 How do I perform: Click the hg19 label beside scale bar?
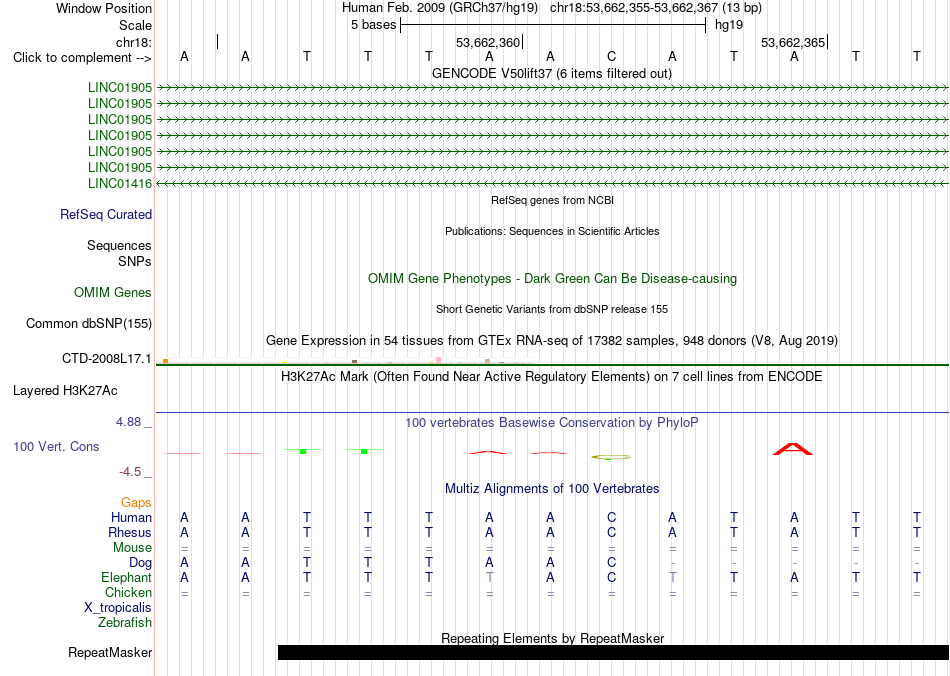click(x=729, y=25)
